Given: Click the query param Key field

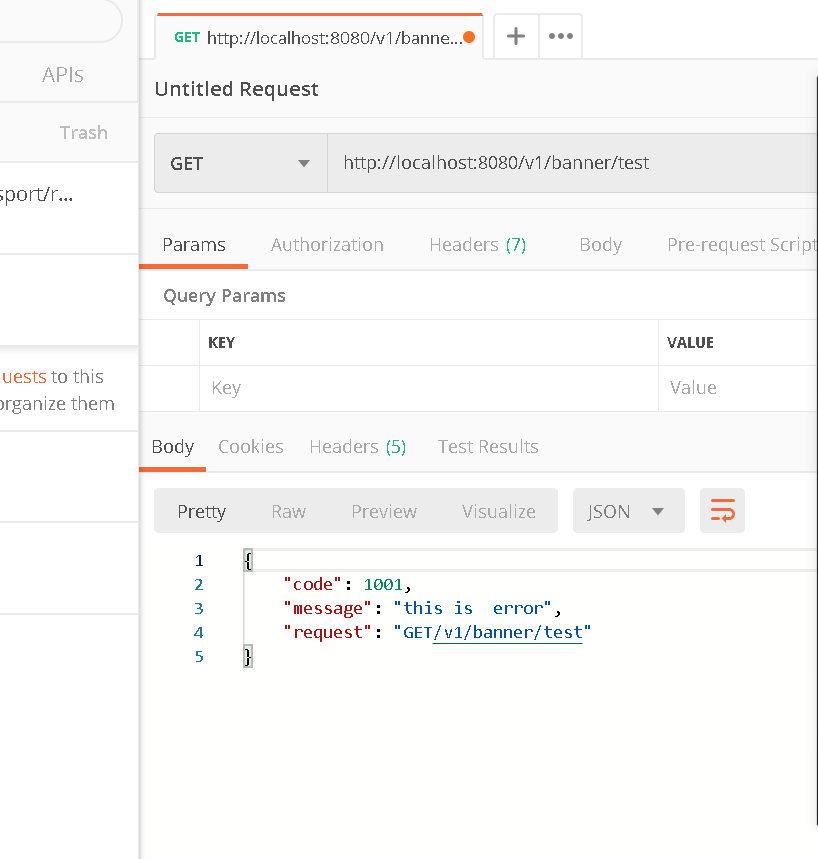Looking at the screenshot, I should 428,388.
